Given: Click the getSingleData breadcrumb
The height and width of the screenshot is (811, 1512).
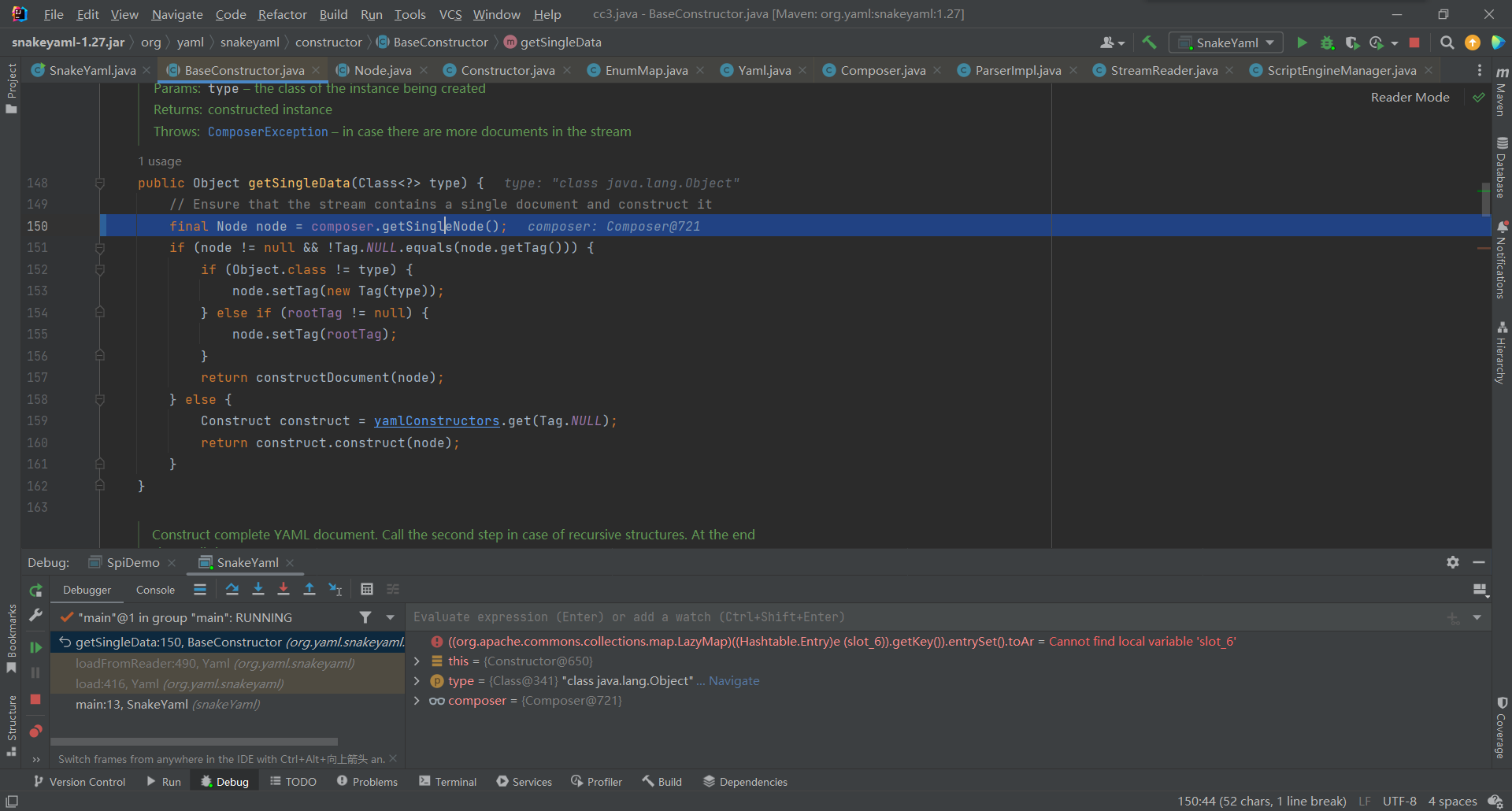Looking at the screenshot, I should pos(552,43).
